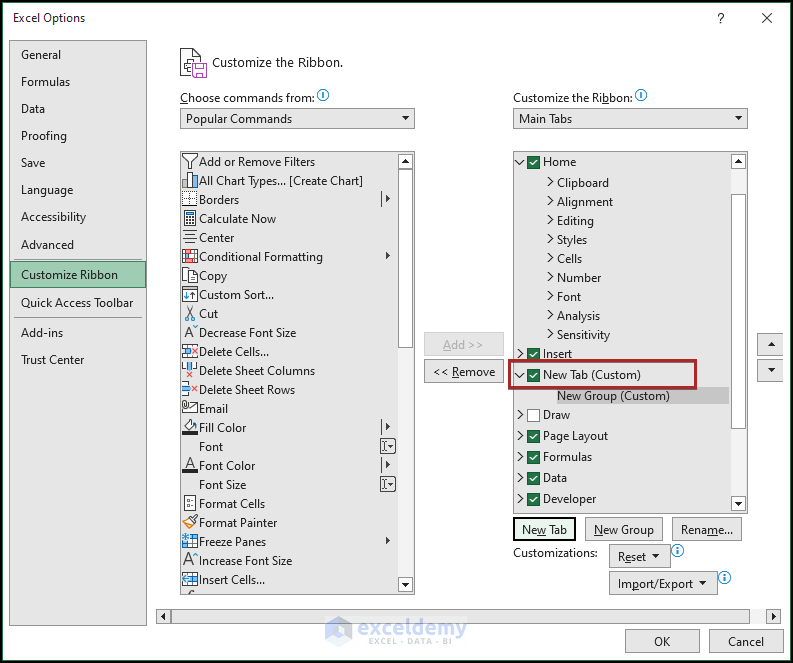Screen dimensions: 793x663
Task: Expand the Styles group
Action: point(550,239)
